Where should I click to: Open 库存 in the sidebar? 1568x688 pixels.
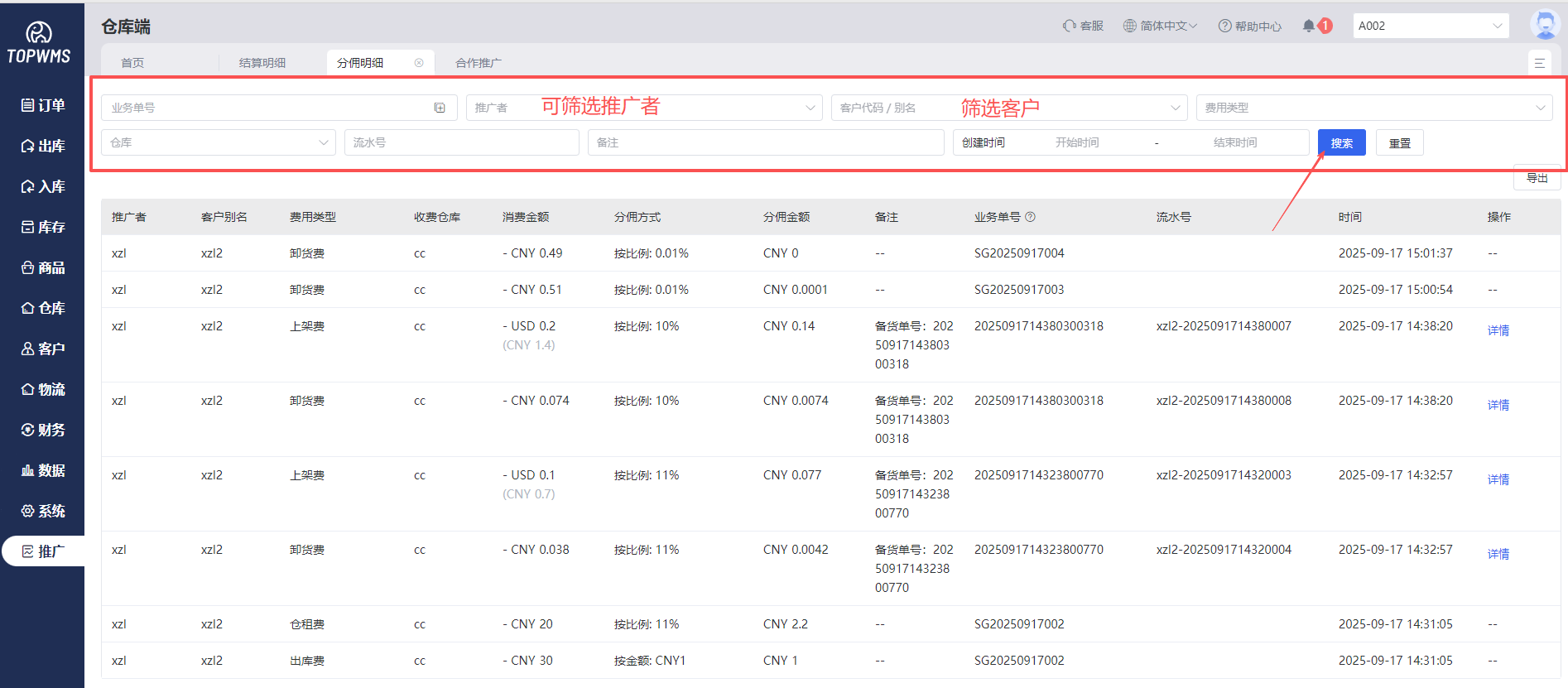pos(43,227)
